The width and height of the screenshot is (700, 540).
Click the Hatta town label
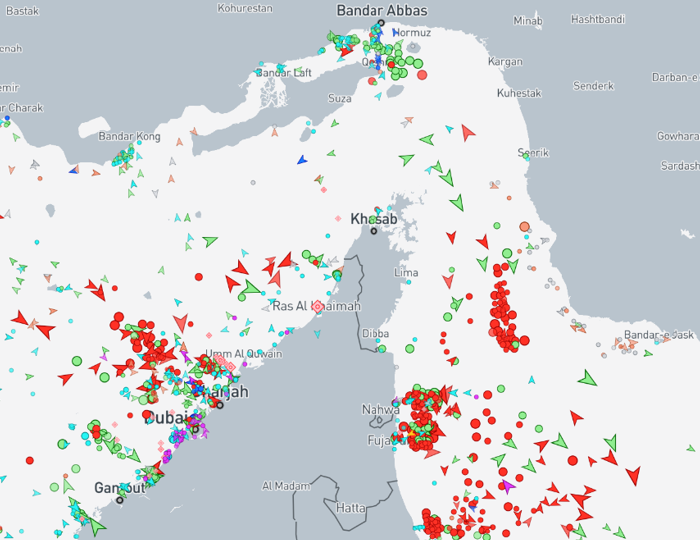coord(351,508)
